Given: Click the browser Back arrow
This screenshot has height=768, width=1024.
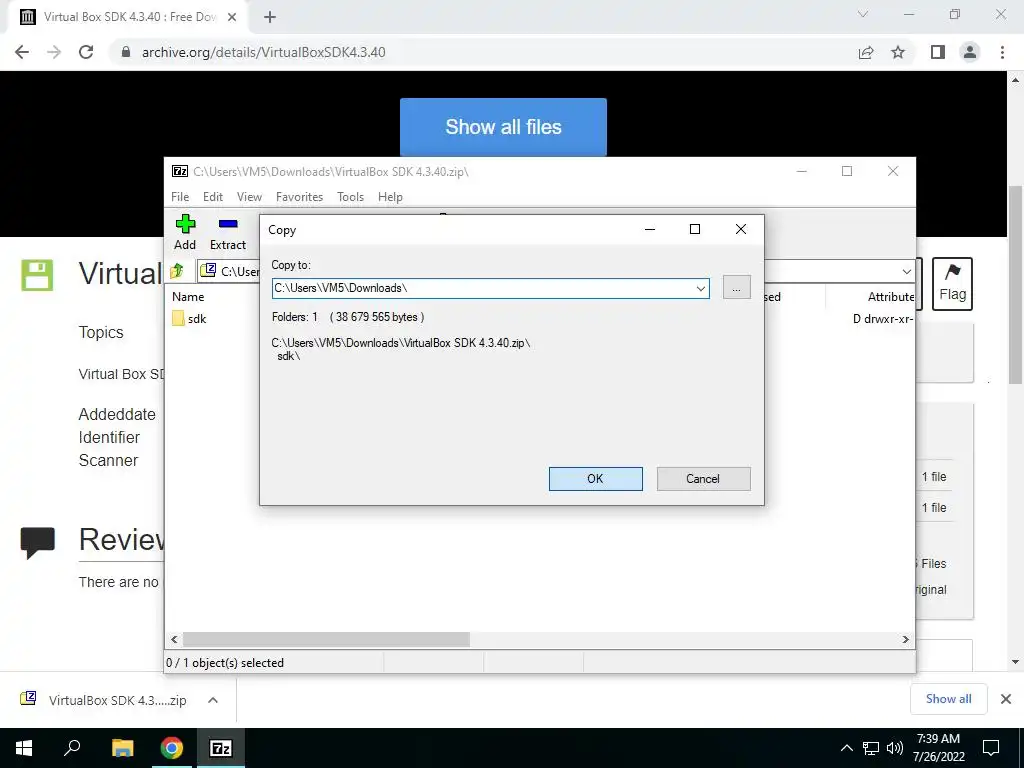Looking at the screenshot, I should click(x=22, y=52).
